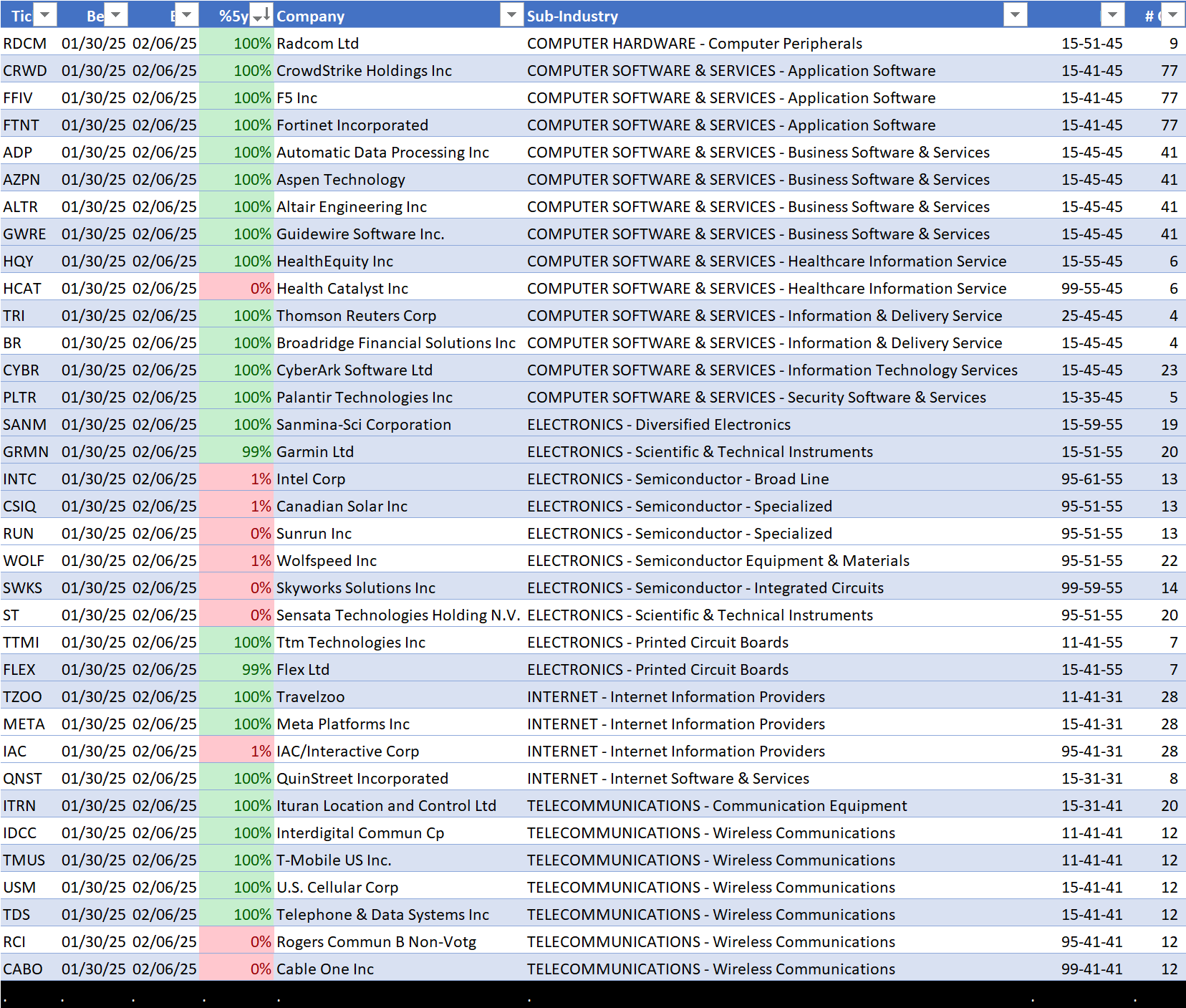Click the Computer Peripherals sub-industry cell
The width and height of the screenshot is (1186, 1008).
pyautogui.click(x=776, y=43)
